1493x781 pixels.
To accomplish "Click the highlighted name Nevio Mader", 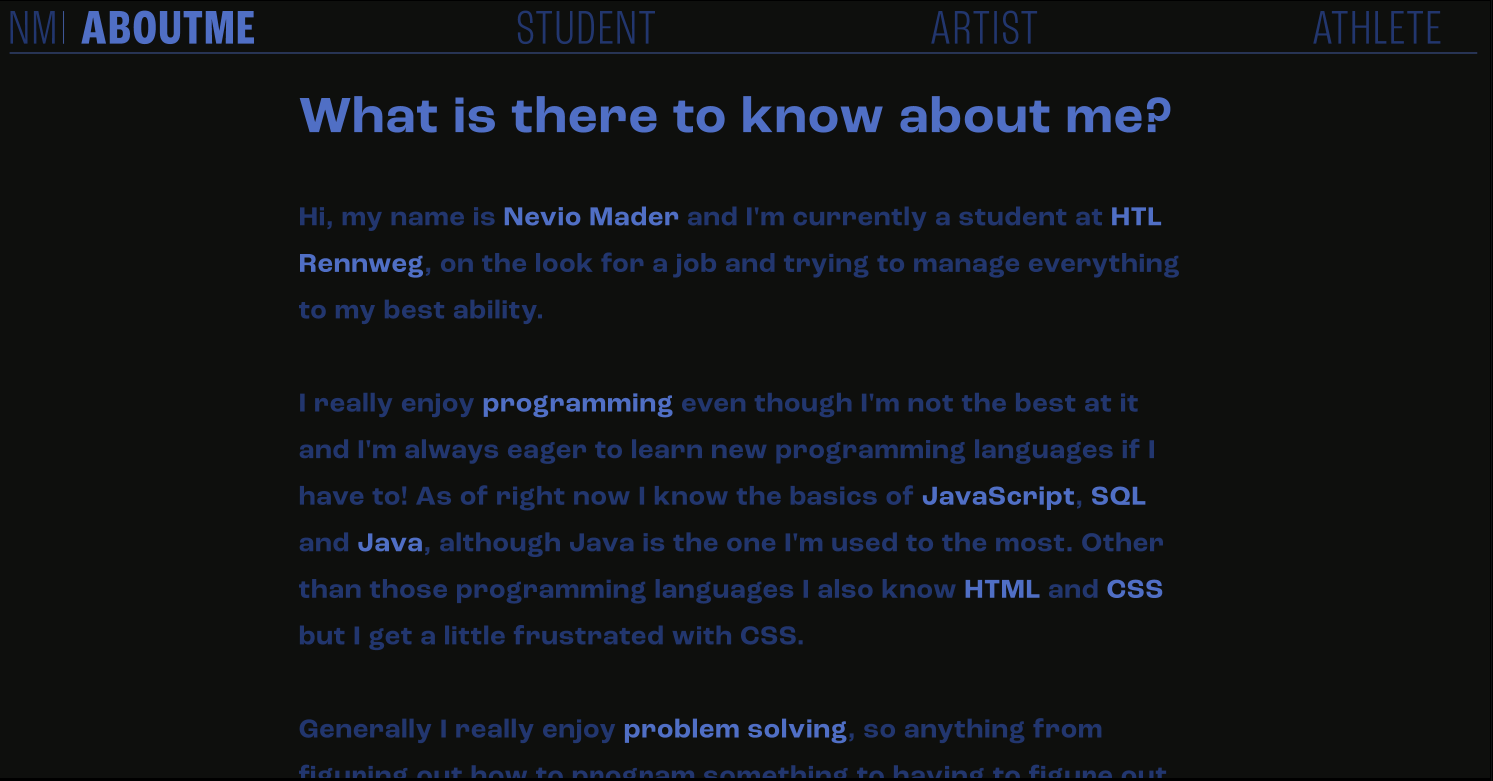I will click(x=591, y=217).
